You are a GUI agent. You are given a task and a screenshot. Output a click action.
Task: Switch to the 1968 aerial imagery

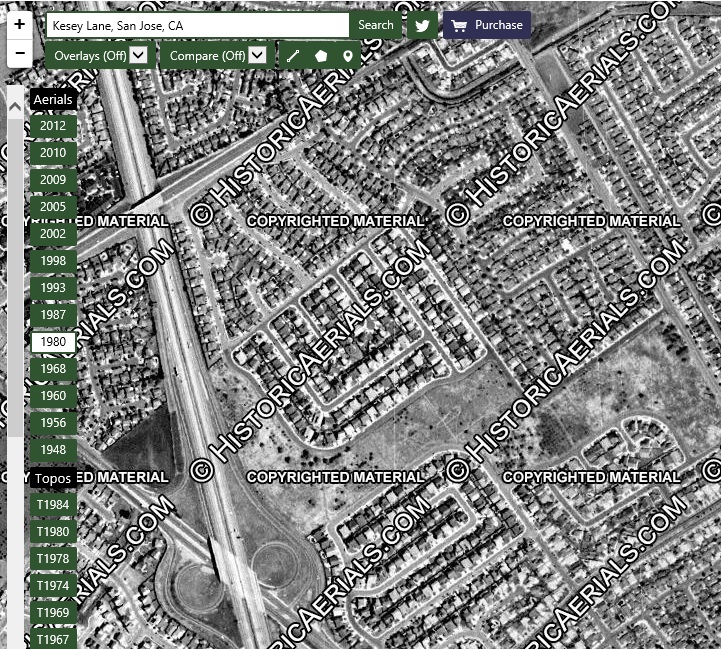53,369
